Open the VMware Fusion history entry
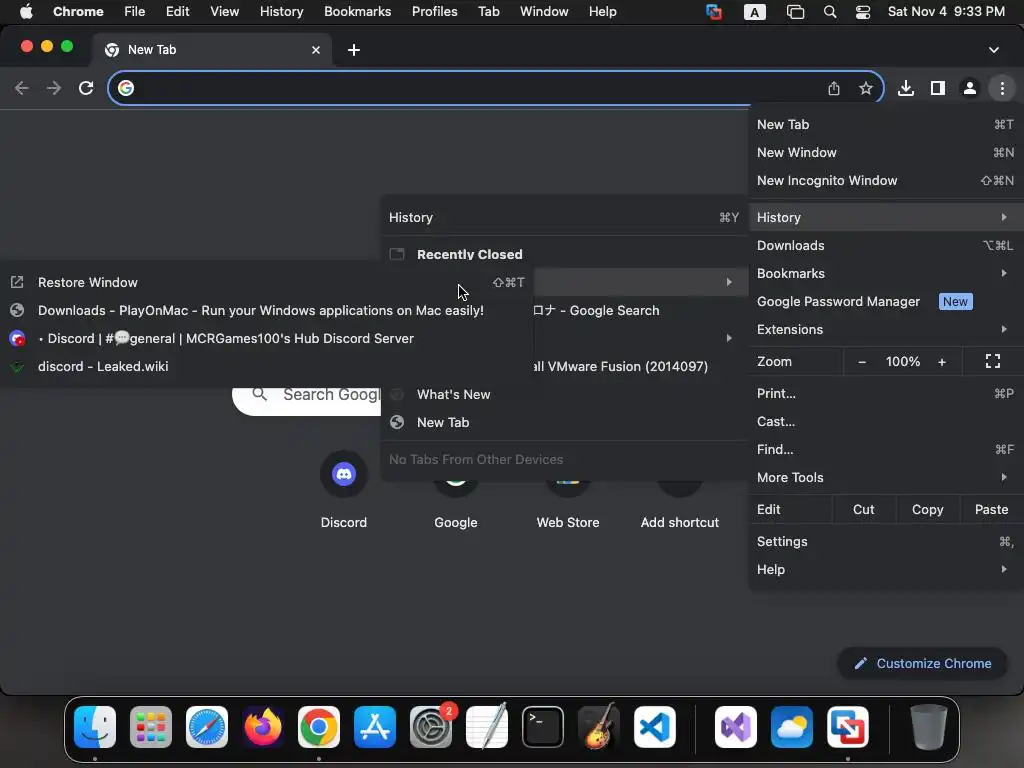1024x768 pixels. pyautogui.click(x=641, y=367)
